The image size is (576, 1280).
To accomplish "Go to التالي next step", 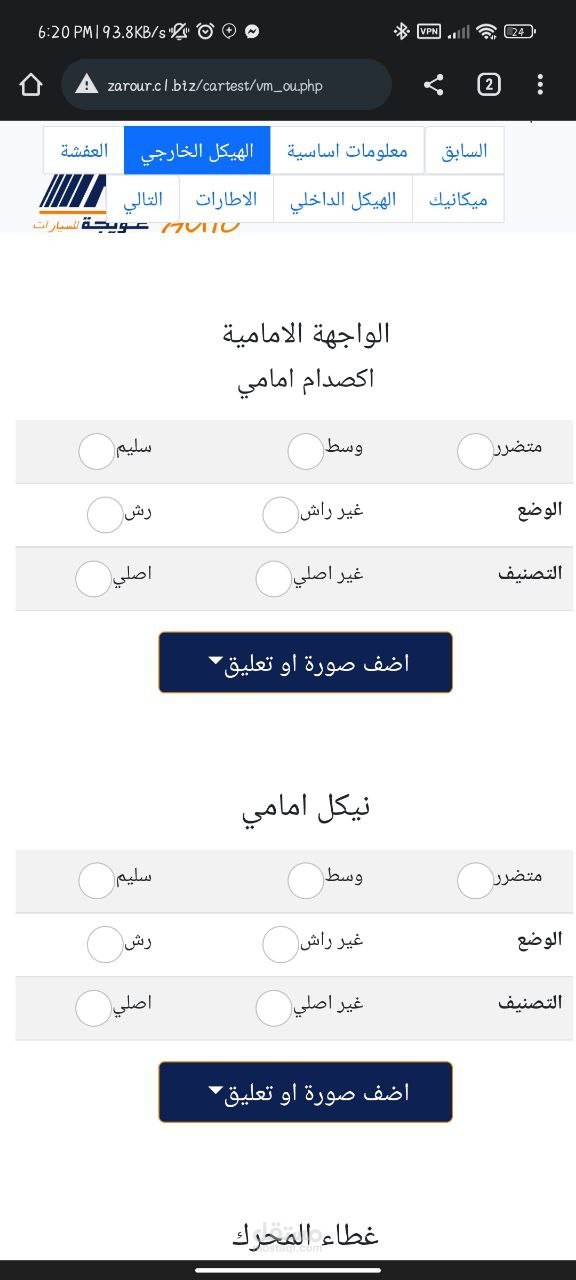I will pos(143,199).
